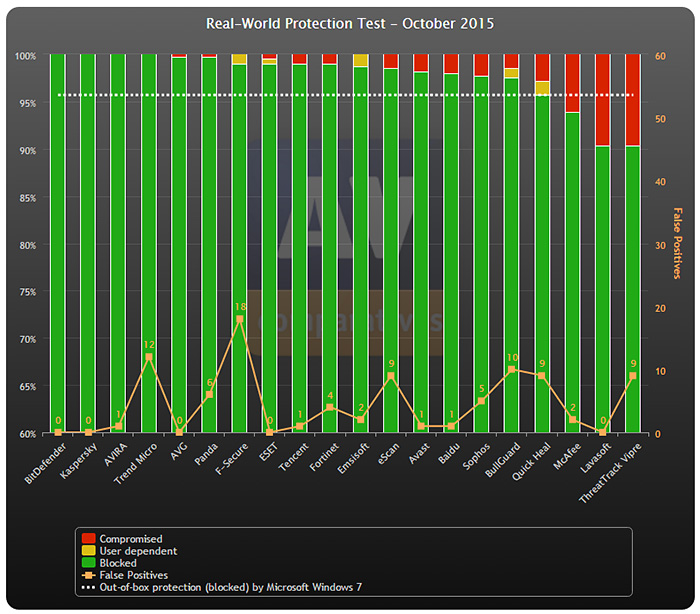Toggle the User dependent legend text
Screen dimensions: 700x614
(x=138, y=551)
